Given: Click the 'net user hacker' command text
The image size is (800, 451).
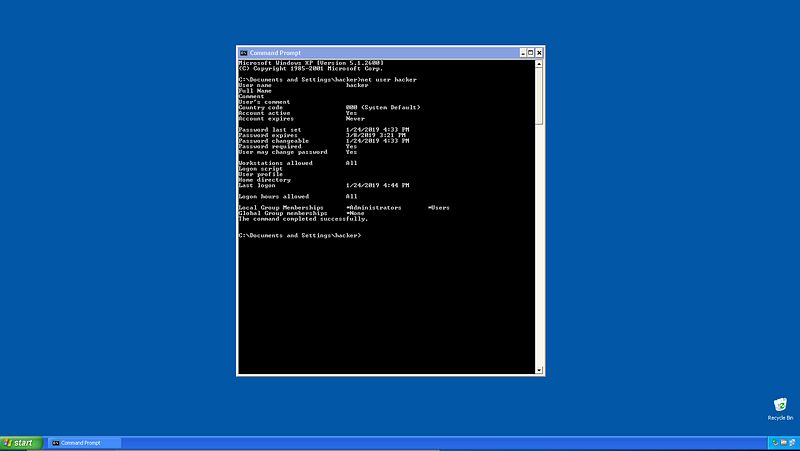Looking at the screenshot, I should pyautogui.click(x=388, y=80).
